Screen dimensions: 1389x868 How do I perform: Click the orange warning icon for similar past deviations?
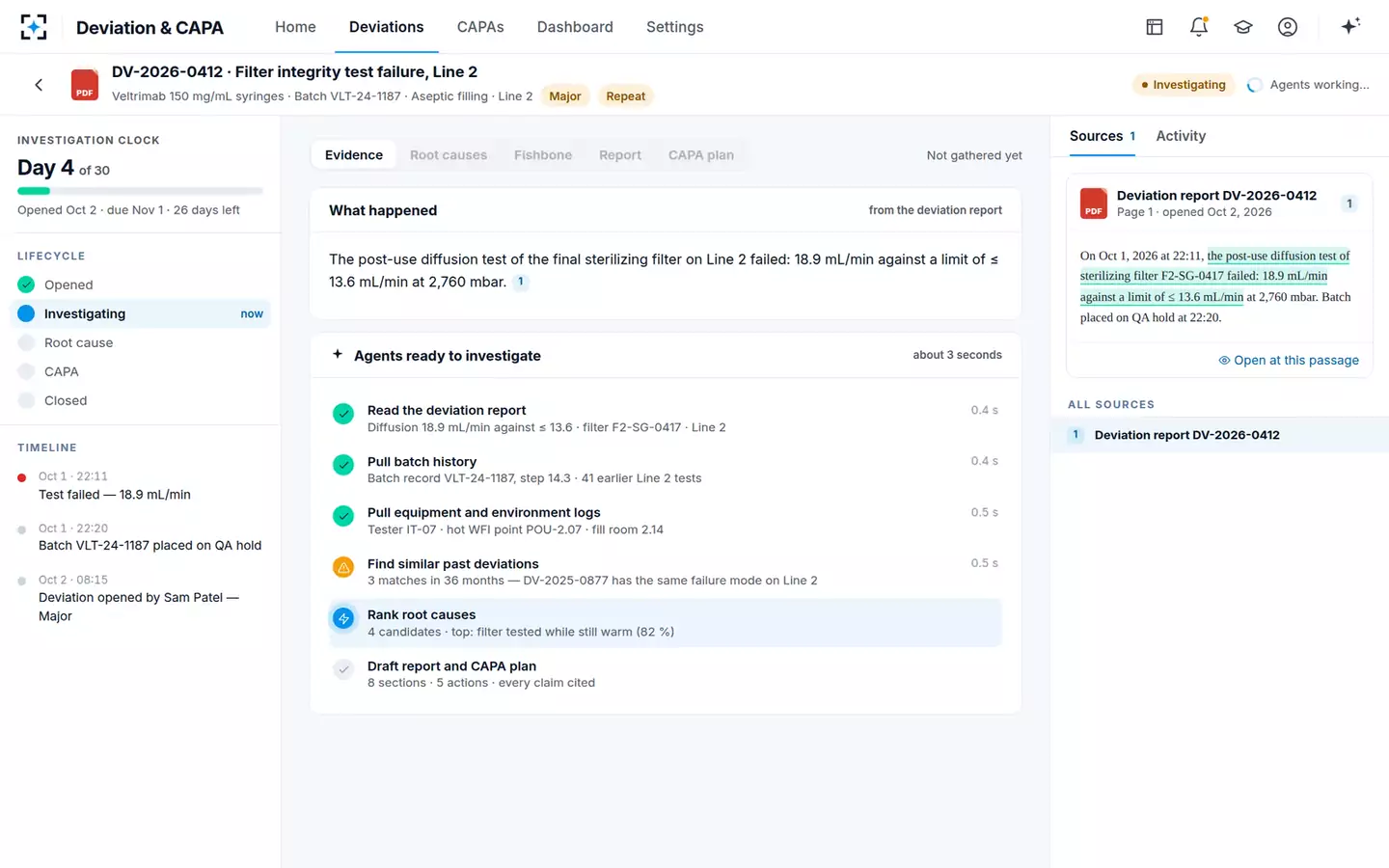point(343,567)
